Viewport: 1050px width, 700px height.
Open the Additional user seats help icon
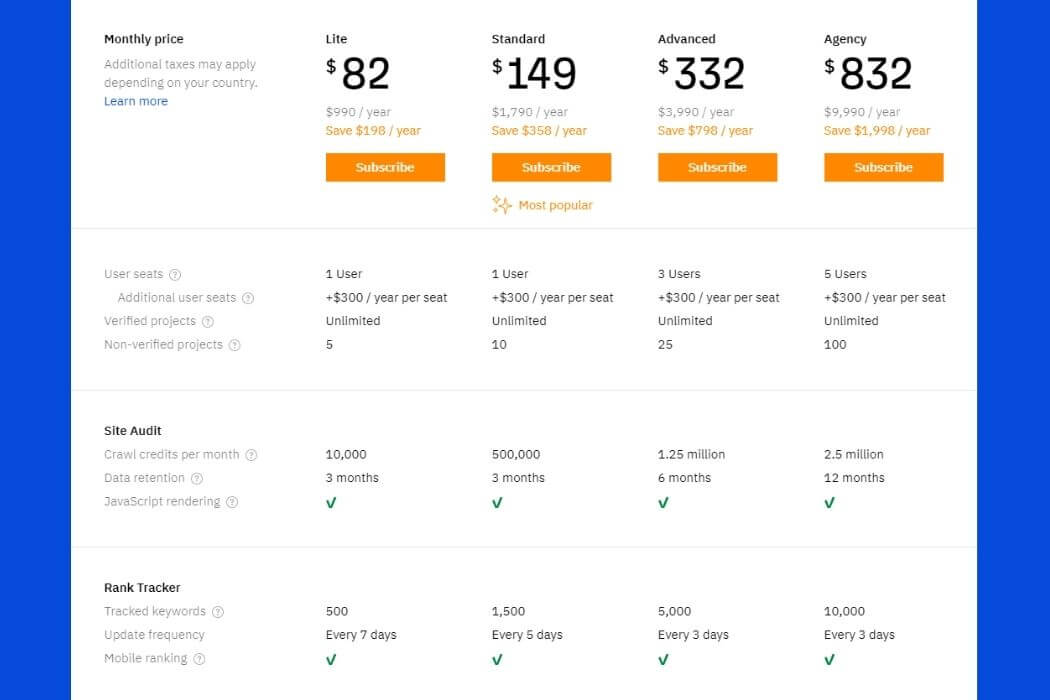click(248, 298)
